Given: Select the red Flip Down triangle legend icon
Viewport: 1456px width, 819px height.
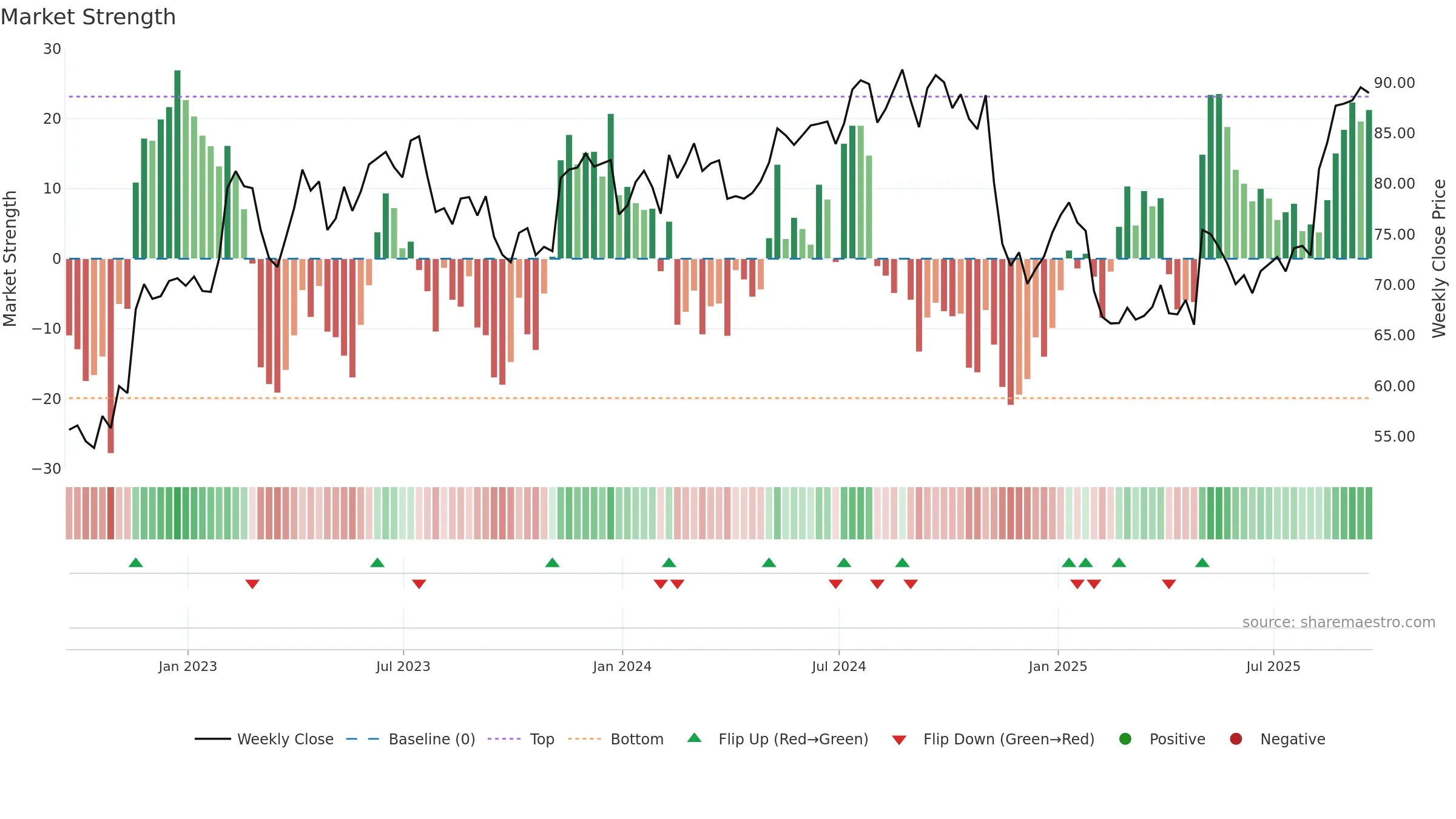Looking at the screenshot, I should [x=899, y=740].
